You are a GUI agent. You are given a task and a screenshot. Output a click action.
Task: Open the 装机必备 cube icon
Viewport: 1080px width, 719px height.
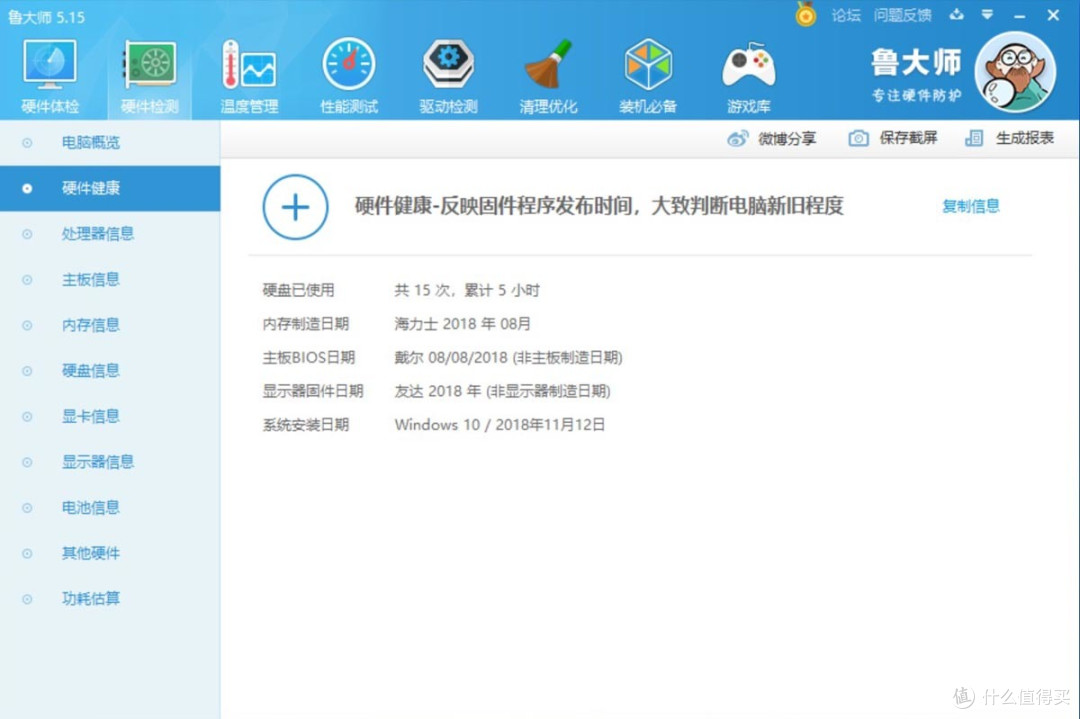[647, 64]
